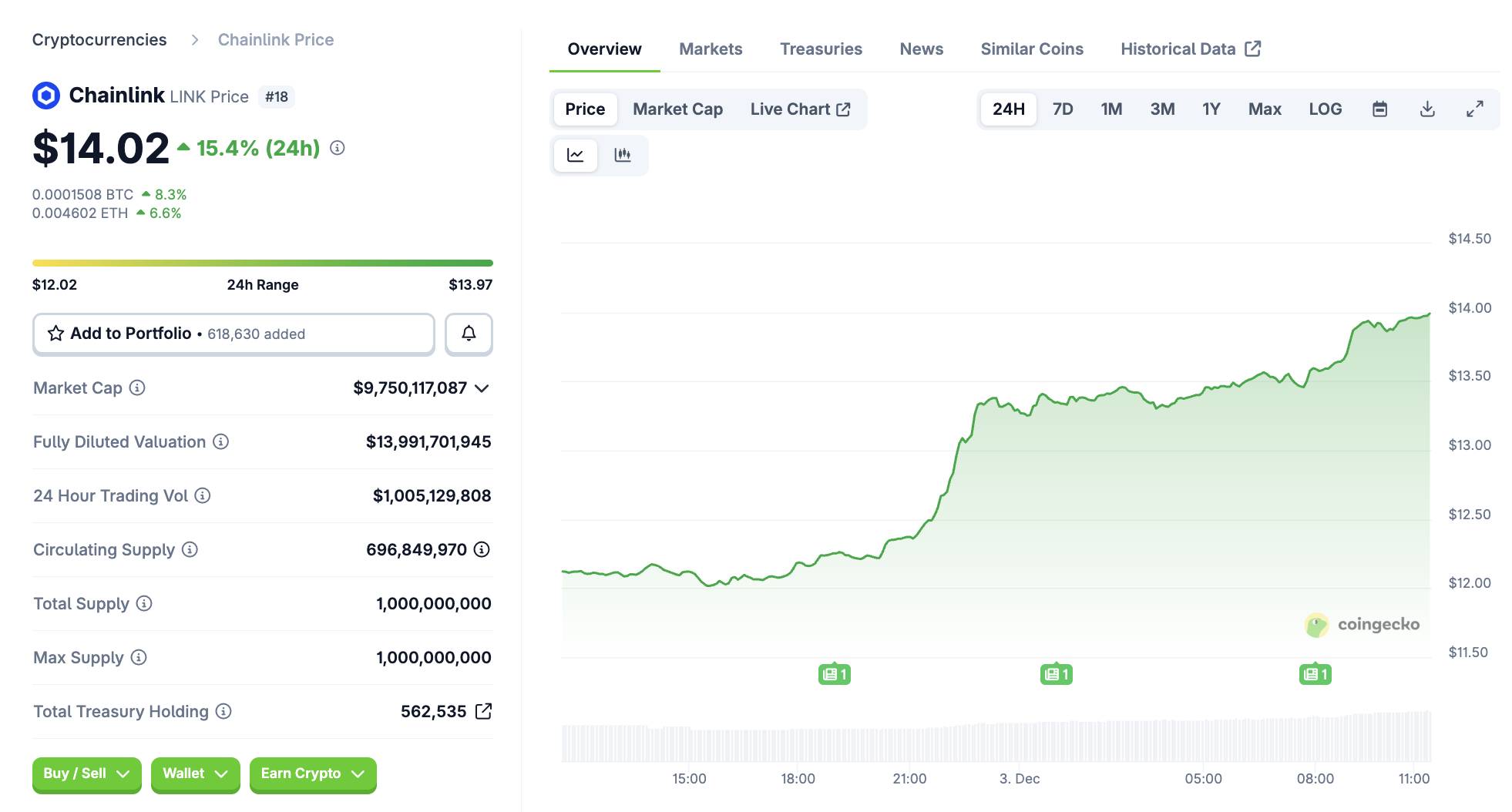Enable logarithmic scale with LOG
This screenshot has height=812, width=1512.
pos(1325,109)
